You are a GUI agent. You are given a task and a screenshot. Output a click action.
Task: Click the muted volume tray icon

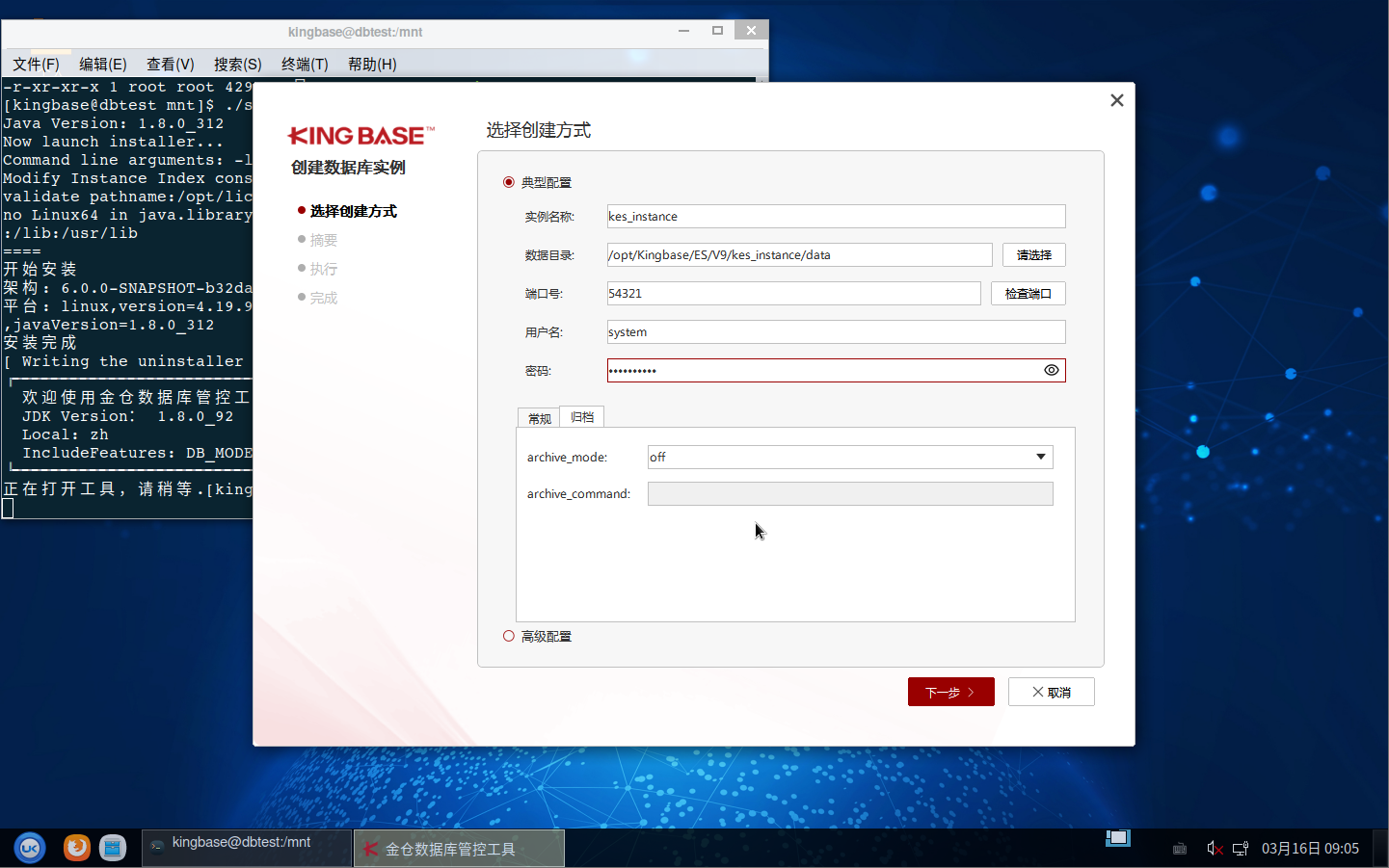coord(1215,849)
